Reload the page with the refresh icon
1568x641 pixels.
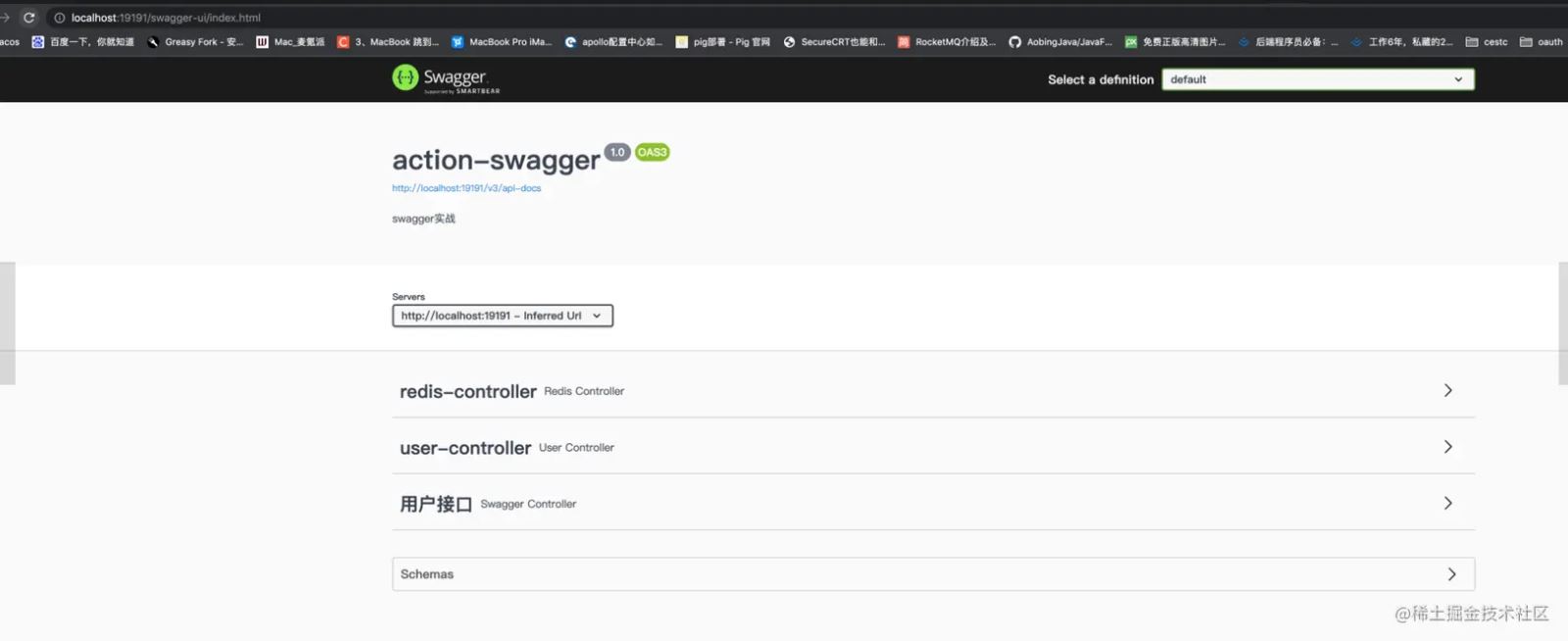pyautogui.click(x=29, y=18)
